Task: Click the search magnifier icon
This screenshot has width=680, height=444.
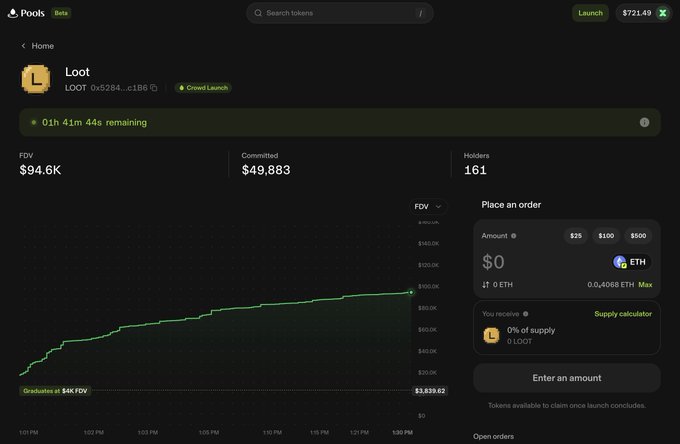Action: 258,13
